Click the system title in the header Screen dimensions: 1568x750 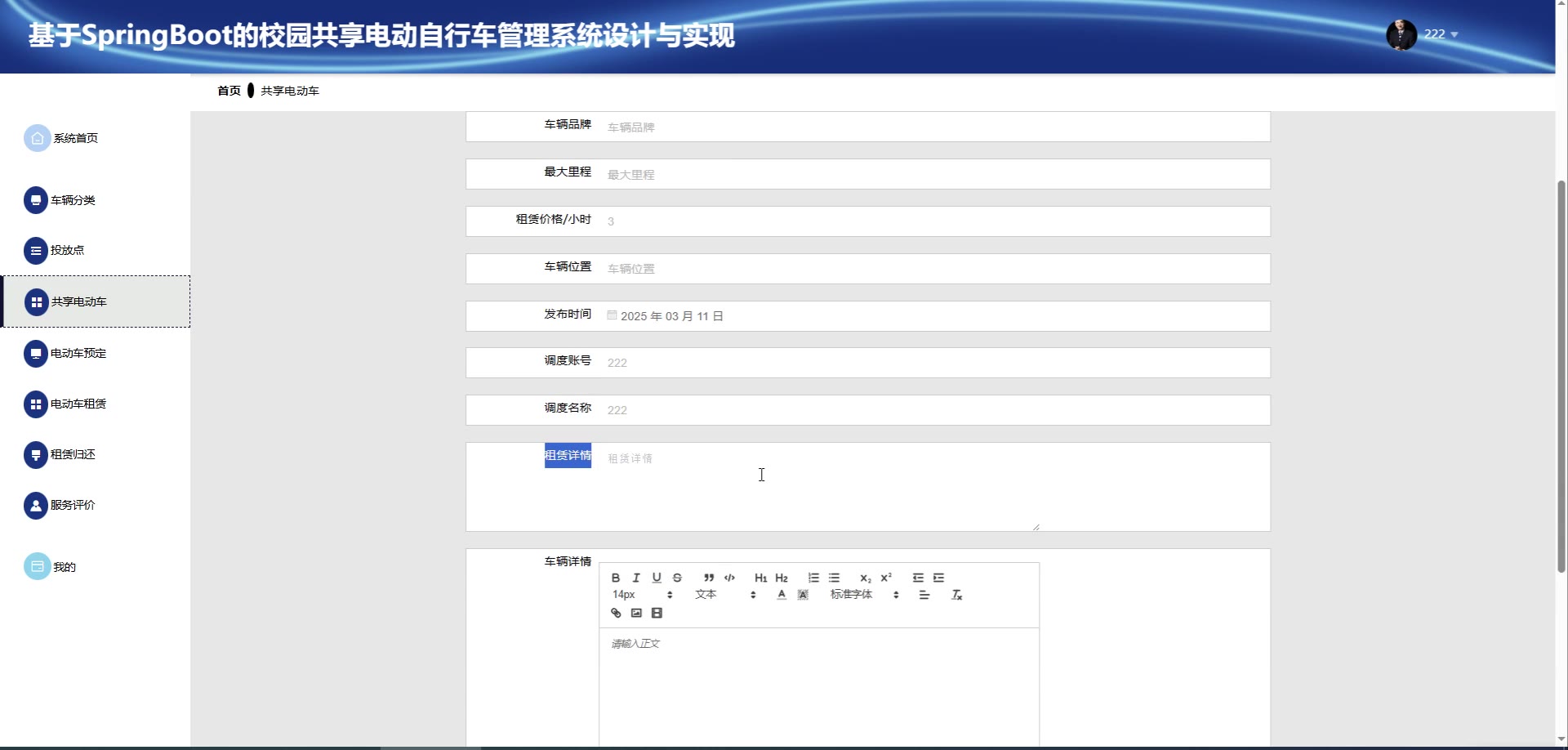click(x=381, y=35)
